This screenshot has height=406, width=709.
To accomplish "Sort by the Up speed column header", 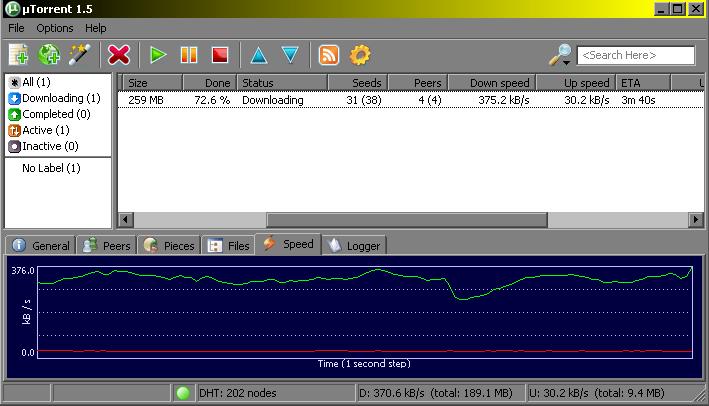I will coord(576,83).
